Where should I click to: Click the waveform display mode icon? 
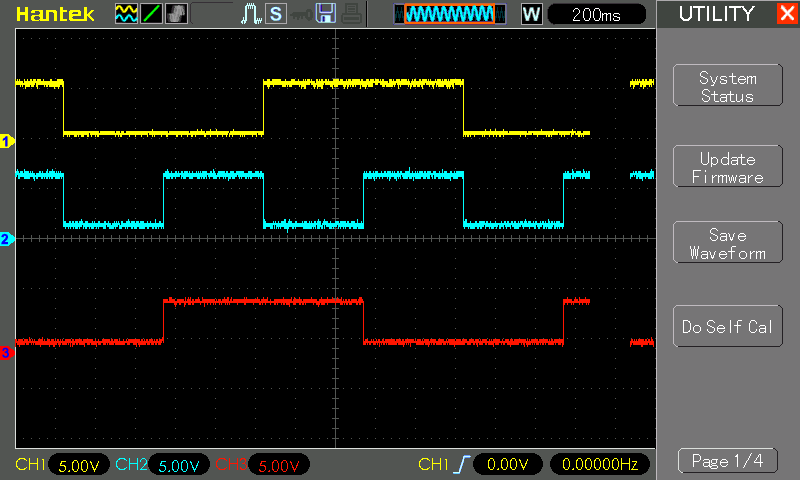click(126, 14)
